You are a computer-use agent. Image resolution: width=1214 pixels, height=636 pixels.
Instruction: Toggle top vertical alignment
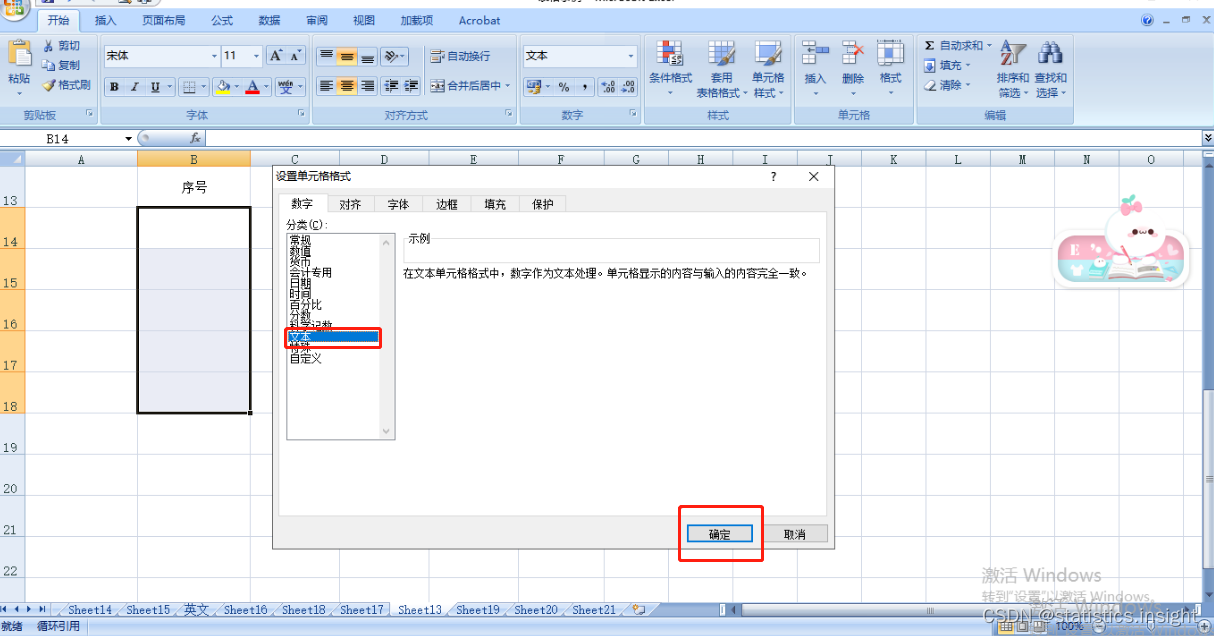pyautogui.click(x=326, y=56)
